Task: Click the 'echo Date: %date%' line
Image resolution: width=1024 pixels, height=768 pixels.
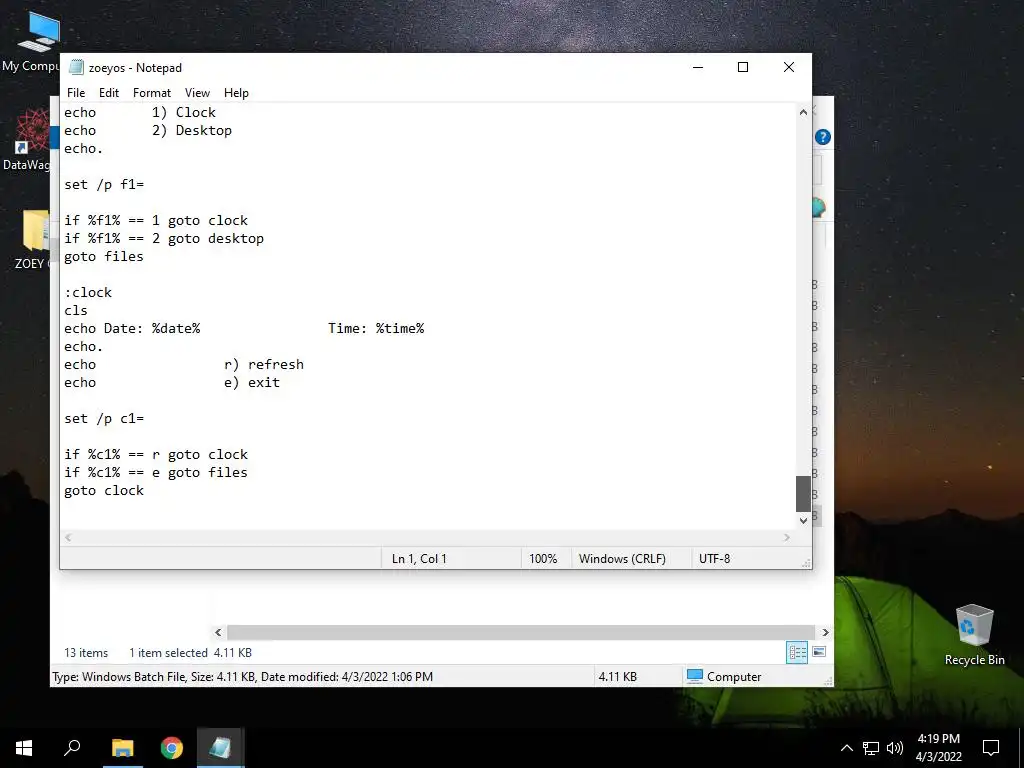Action: (x=244, y=328)
